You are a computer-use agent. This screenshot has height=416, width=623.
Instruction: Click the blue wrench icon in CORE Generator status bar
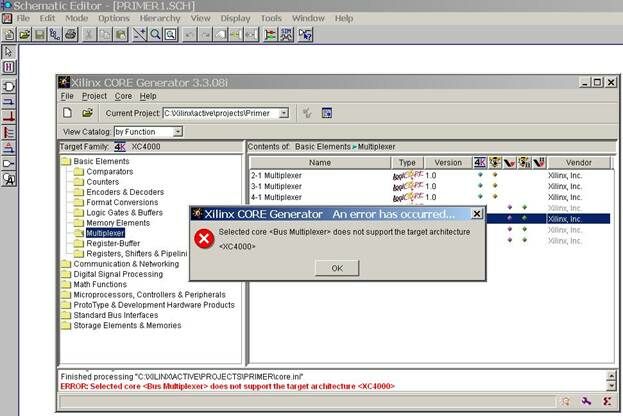586,401
